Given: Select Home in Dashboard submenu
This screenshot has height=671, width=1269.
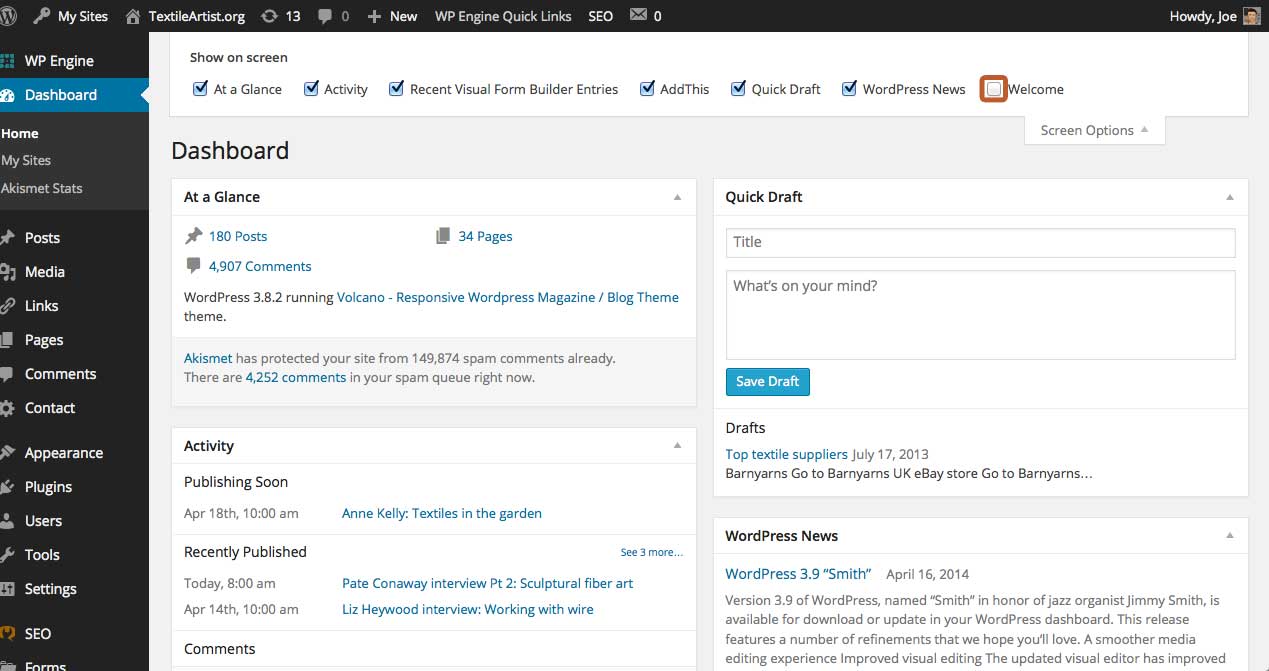Looking at the screenshot, I should tap(20, 133).
